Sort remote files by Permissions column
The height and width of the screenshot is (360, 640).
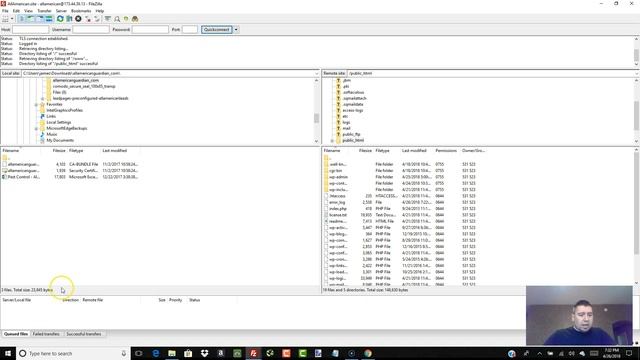446,151
